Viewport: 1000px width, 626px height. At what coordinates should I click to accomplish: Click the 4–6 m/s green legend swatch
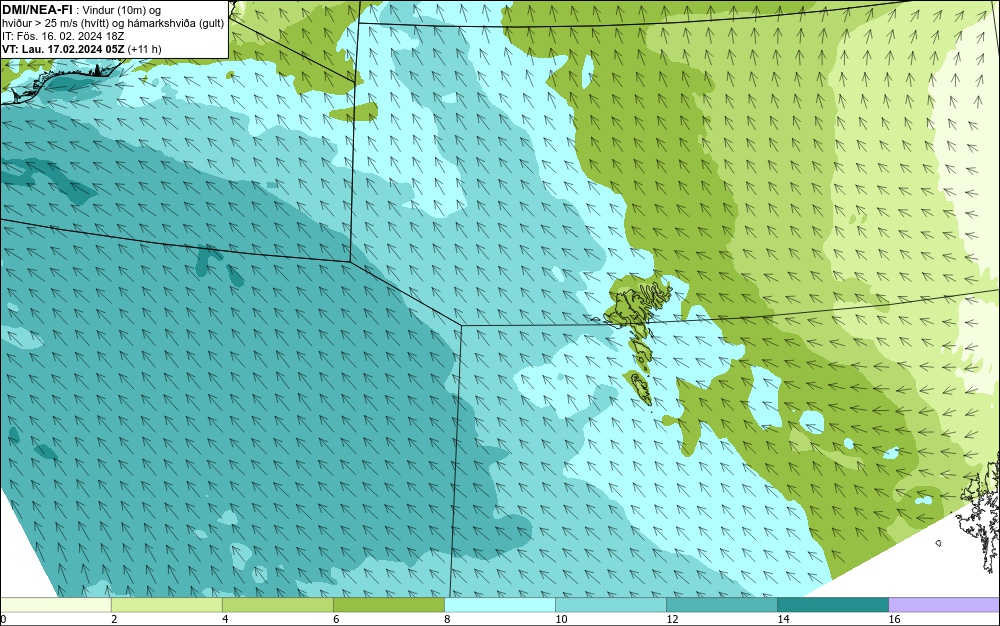[277, 604]
